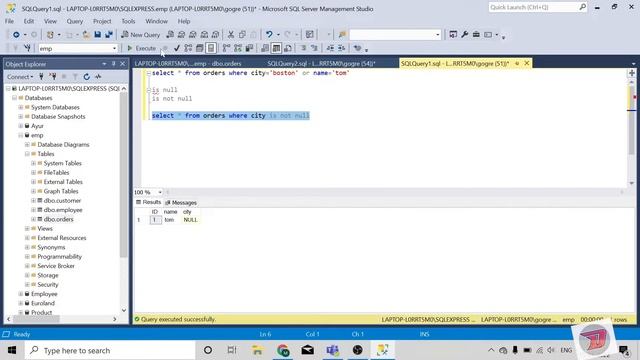
Task: Open the Tools menu
Action: [x=128, y=21]
